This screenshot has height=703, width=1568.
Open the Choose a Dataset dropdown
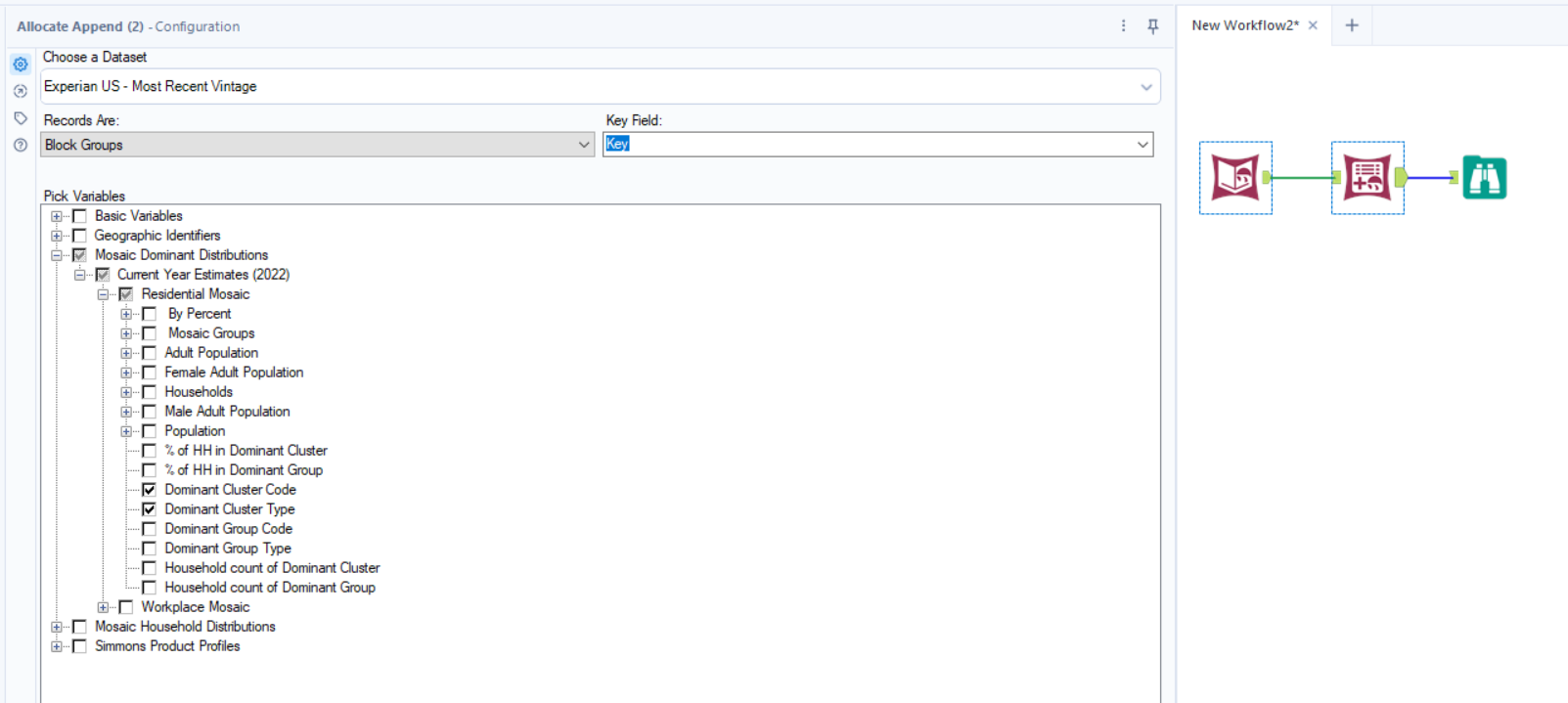1145,87
